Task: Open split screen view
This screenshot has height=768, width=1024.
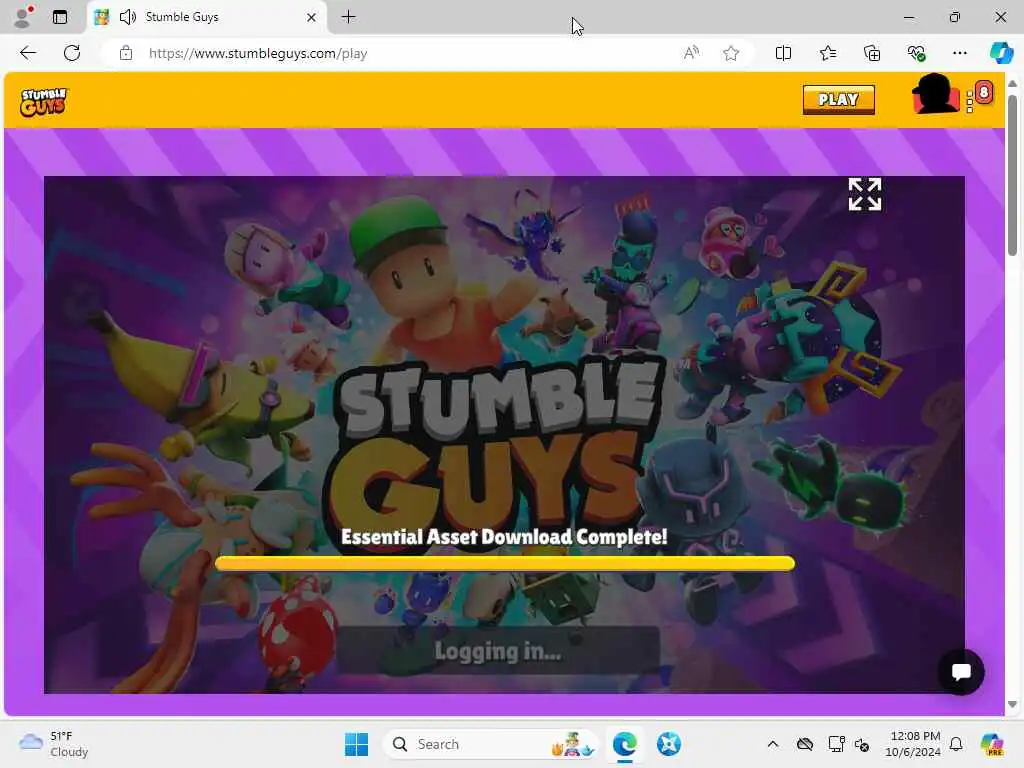Action: point(783,53)
